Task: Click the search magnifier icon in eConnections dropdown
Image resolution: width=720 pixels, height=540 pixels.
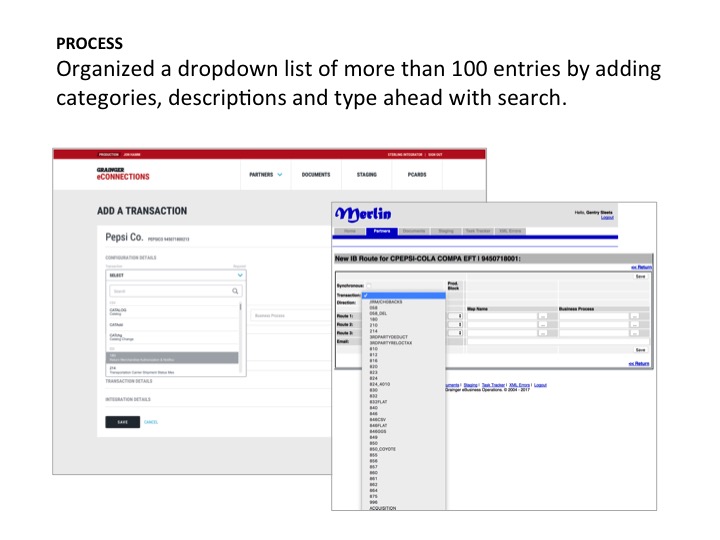Action: point(235,291)
